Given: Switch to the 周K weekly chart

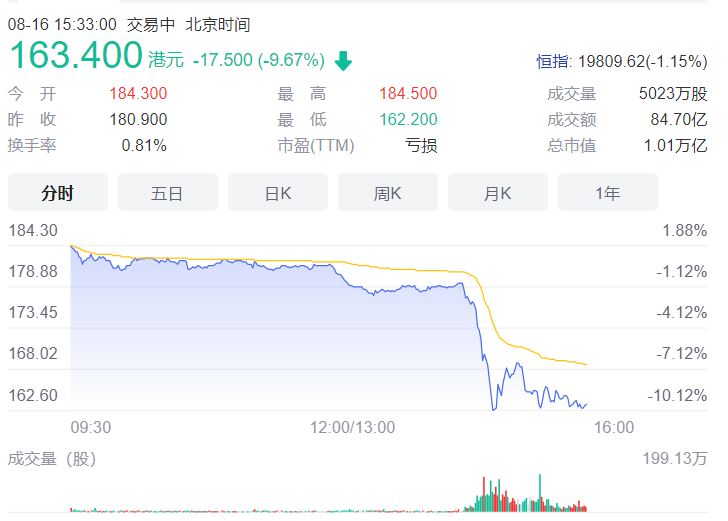Looking at the screenshot, I should pos(388,193).
